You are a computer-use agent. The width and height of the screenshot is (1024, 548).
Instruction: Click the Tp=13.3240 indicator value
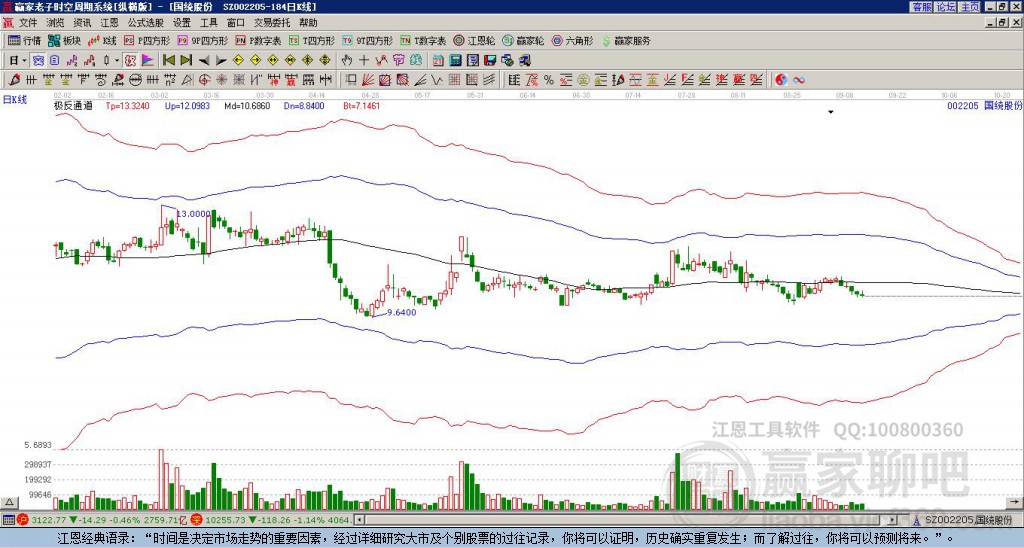coord(127,105)
